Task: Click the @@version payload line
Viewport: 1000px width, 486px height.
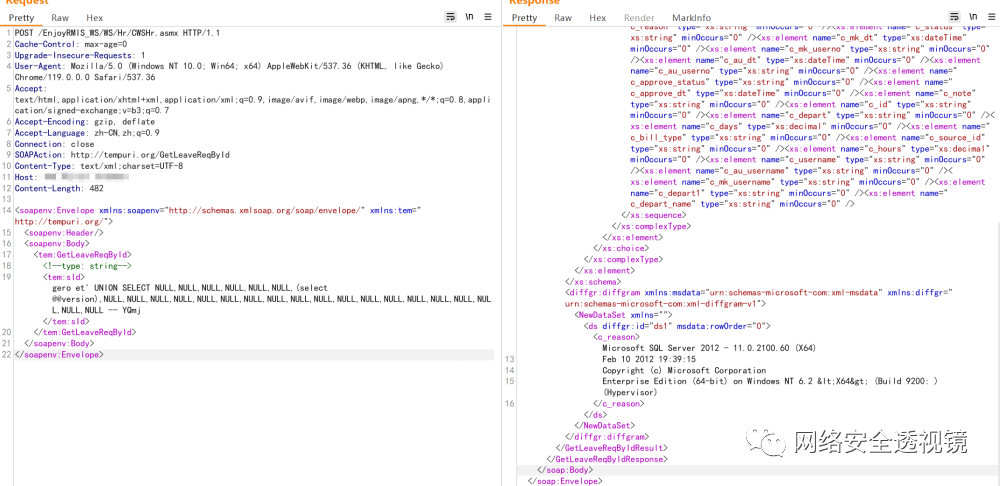Action: click(x=271, y=298)
